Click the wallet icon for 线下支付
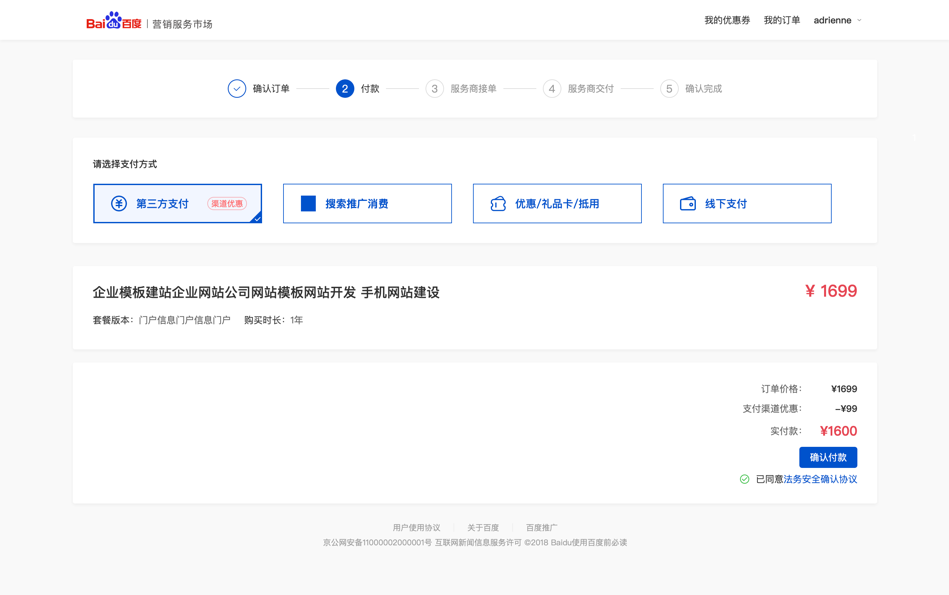 click(688, 203)
